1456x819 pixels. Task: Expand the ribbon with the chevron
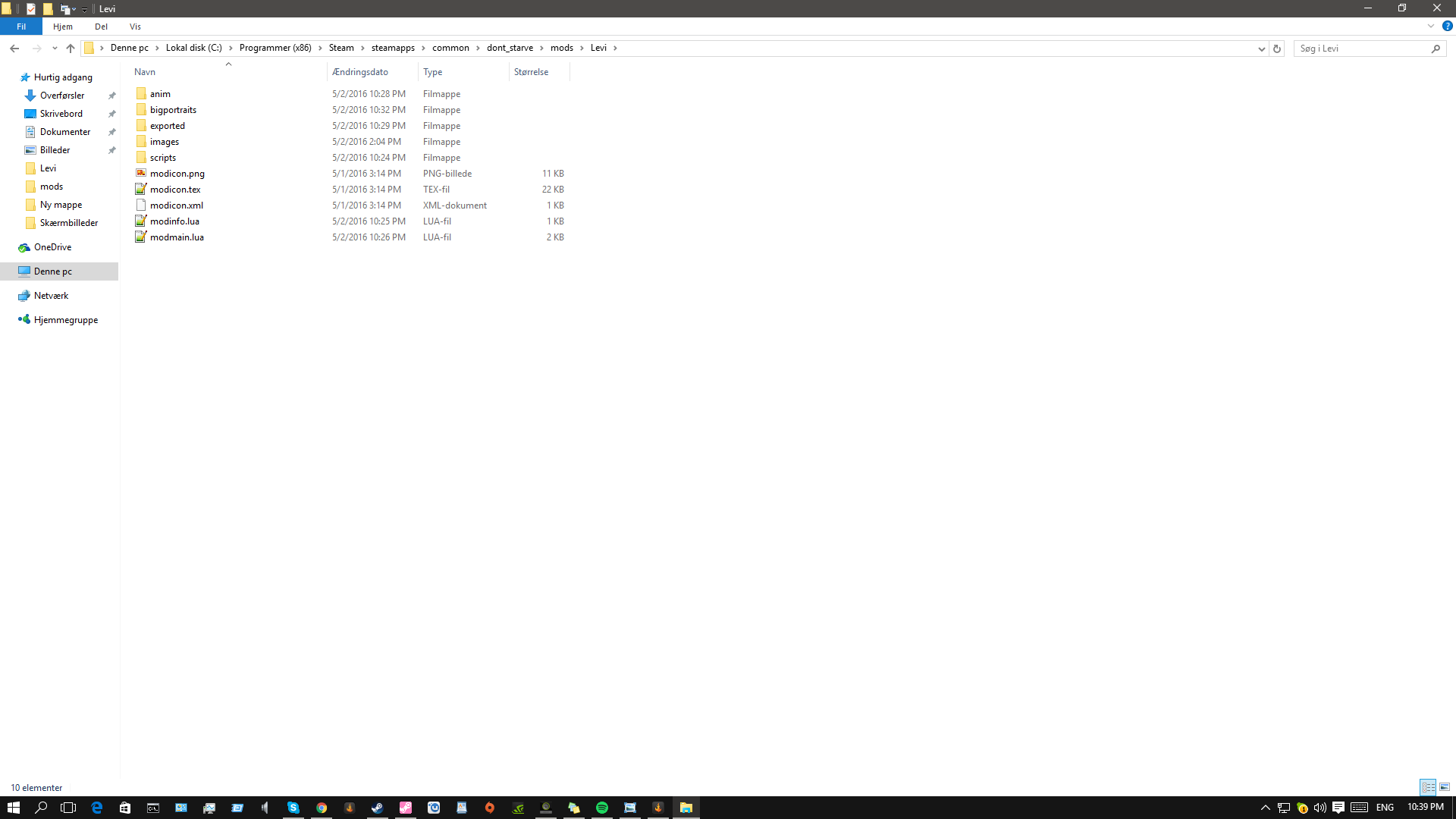pos(1431,26)
